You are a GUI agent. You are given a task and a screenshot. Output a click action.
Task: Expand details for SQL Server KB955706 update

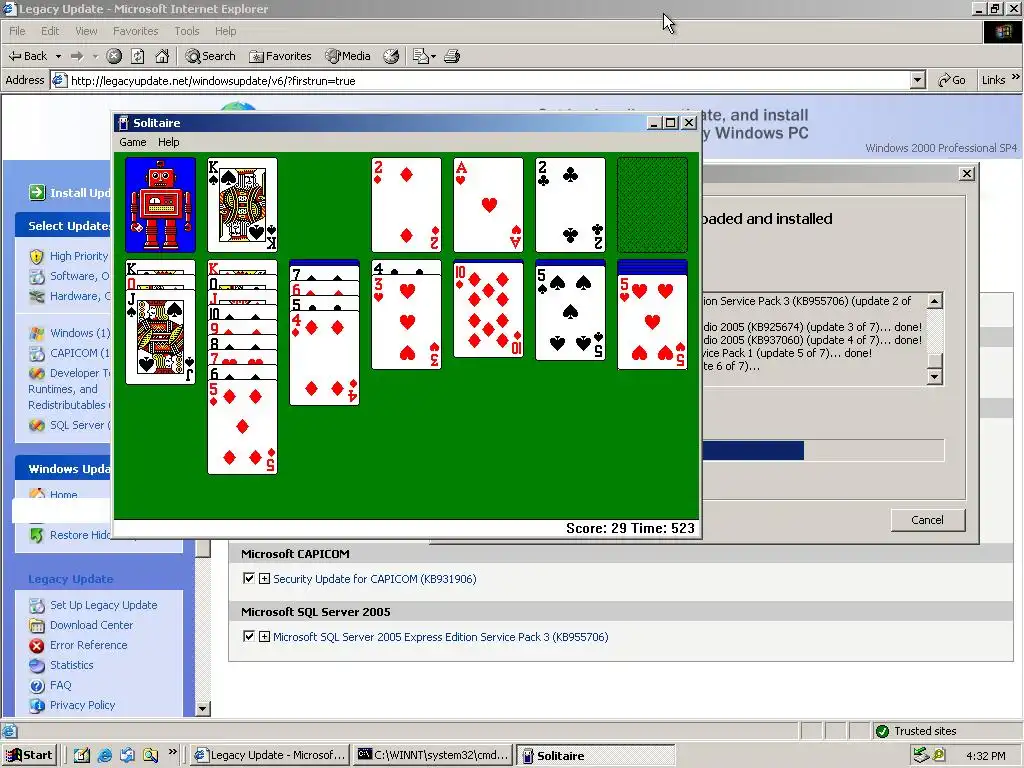point(264,636)
